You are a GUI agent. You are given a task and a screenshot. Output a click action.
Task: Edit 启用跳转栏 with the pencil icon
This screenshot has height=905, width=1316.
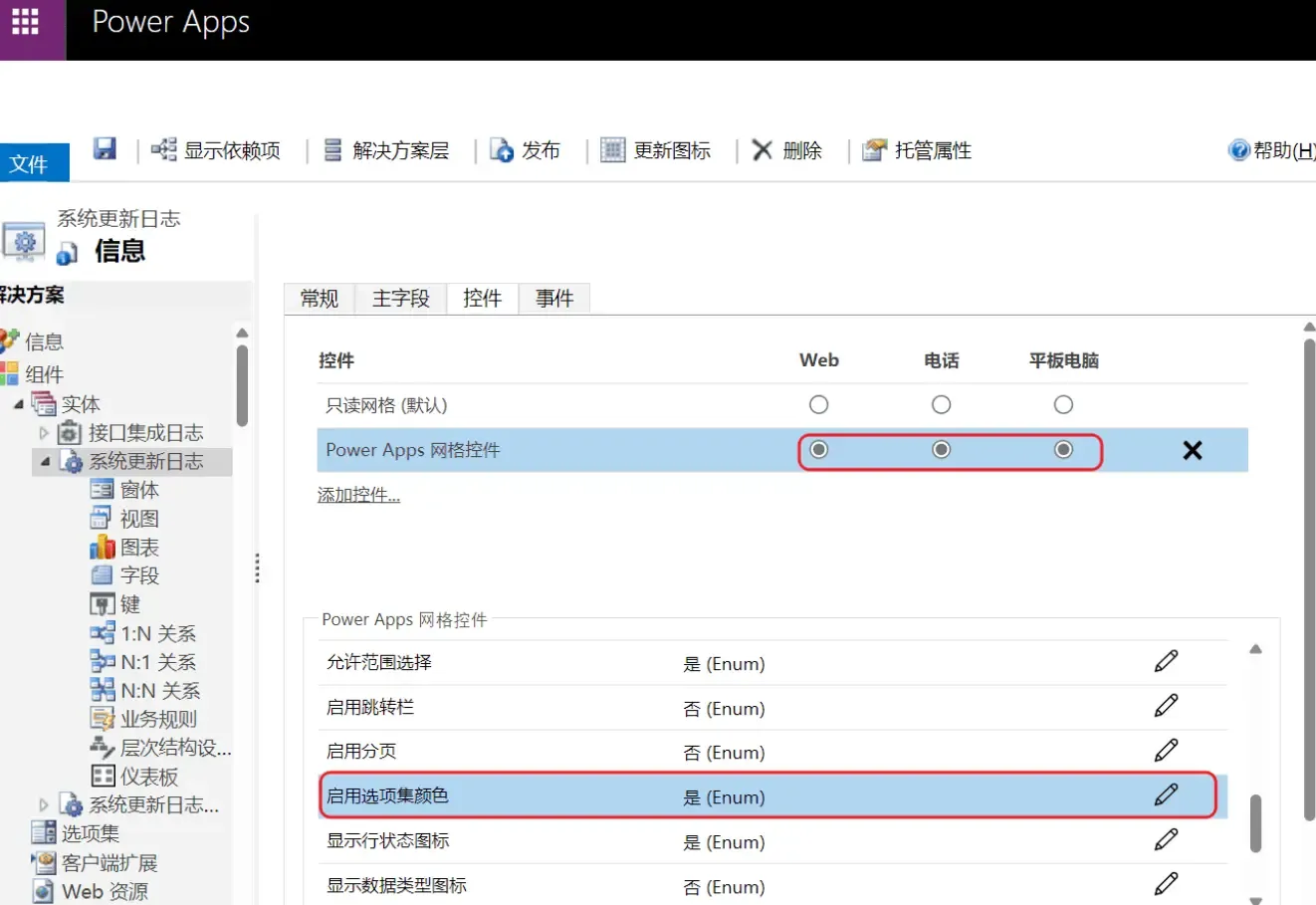[x=1167, y=706]
